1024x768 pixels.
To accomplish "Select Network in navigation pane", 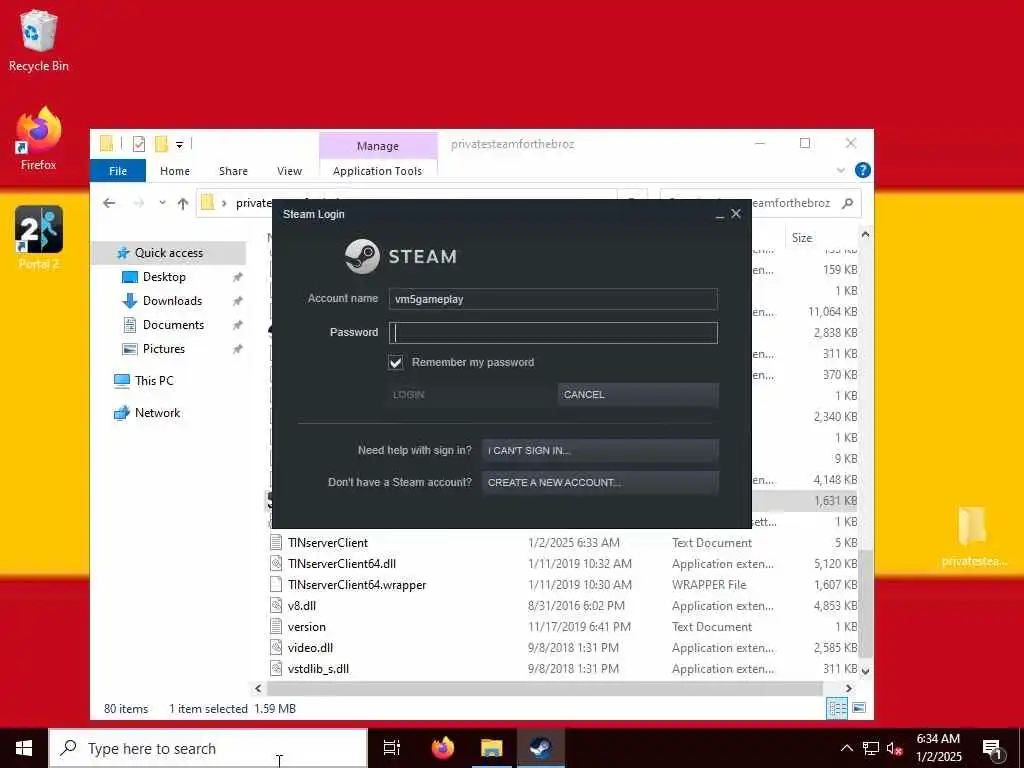I will (x=157, y=413).
